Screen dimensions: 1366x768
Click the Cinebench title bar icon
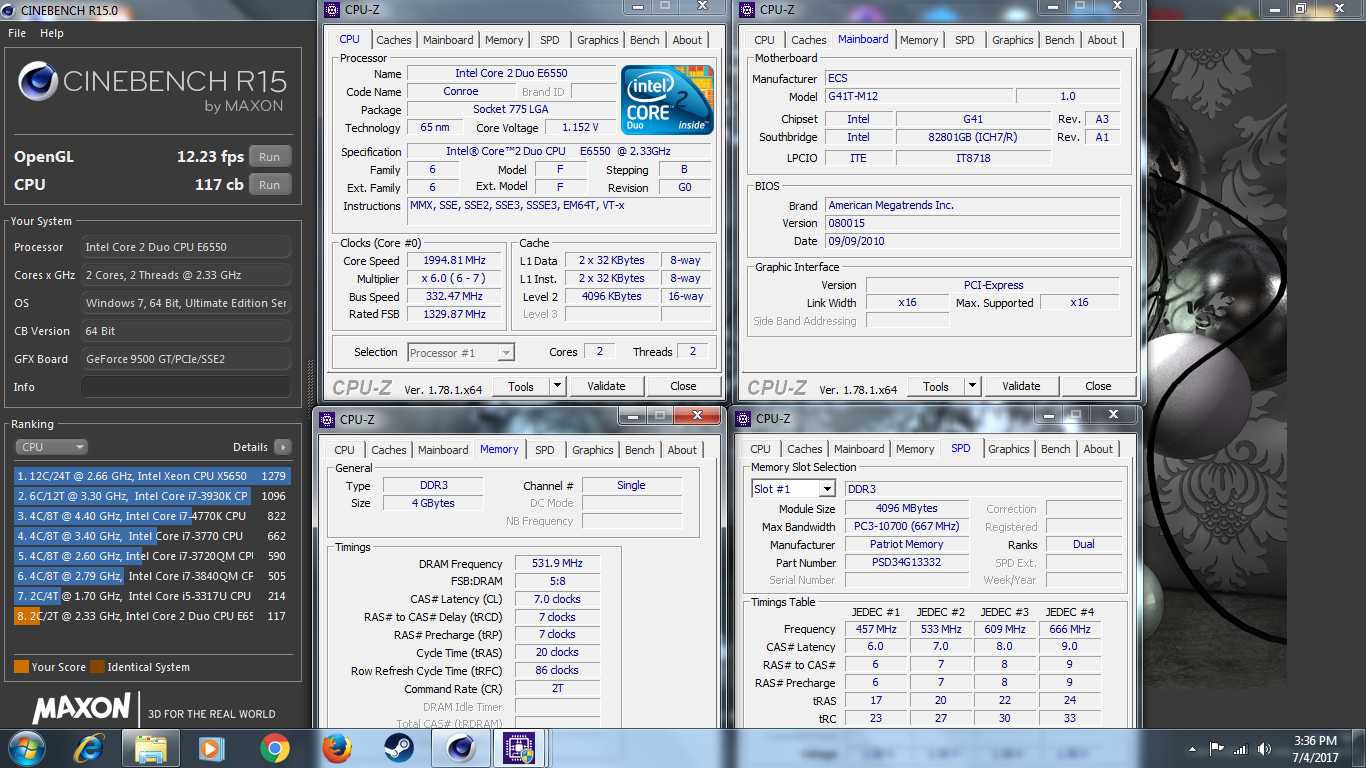click(10, 9)
